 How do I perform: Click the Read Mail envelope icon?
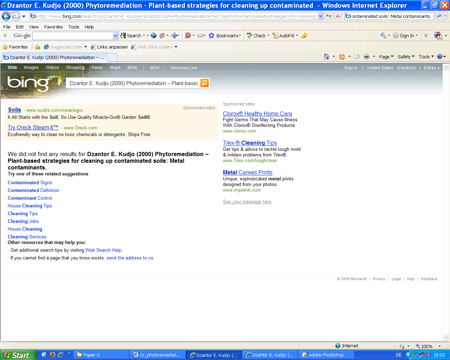coord(357,57)
